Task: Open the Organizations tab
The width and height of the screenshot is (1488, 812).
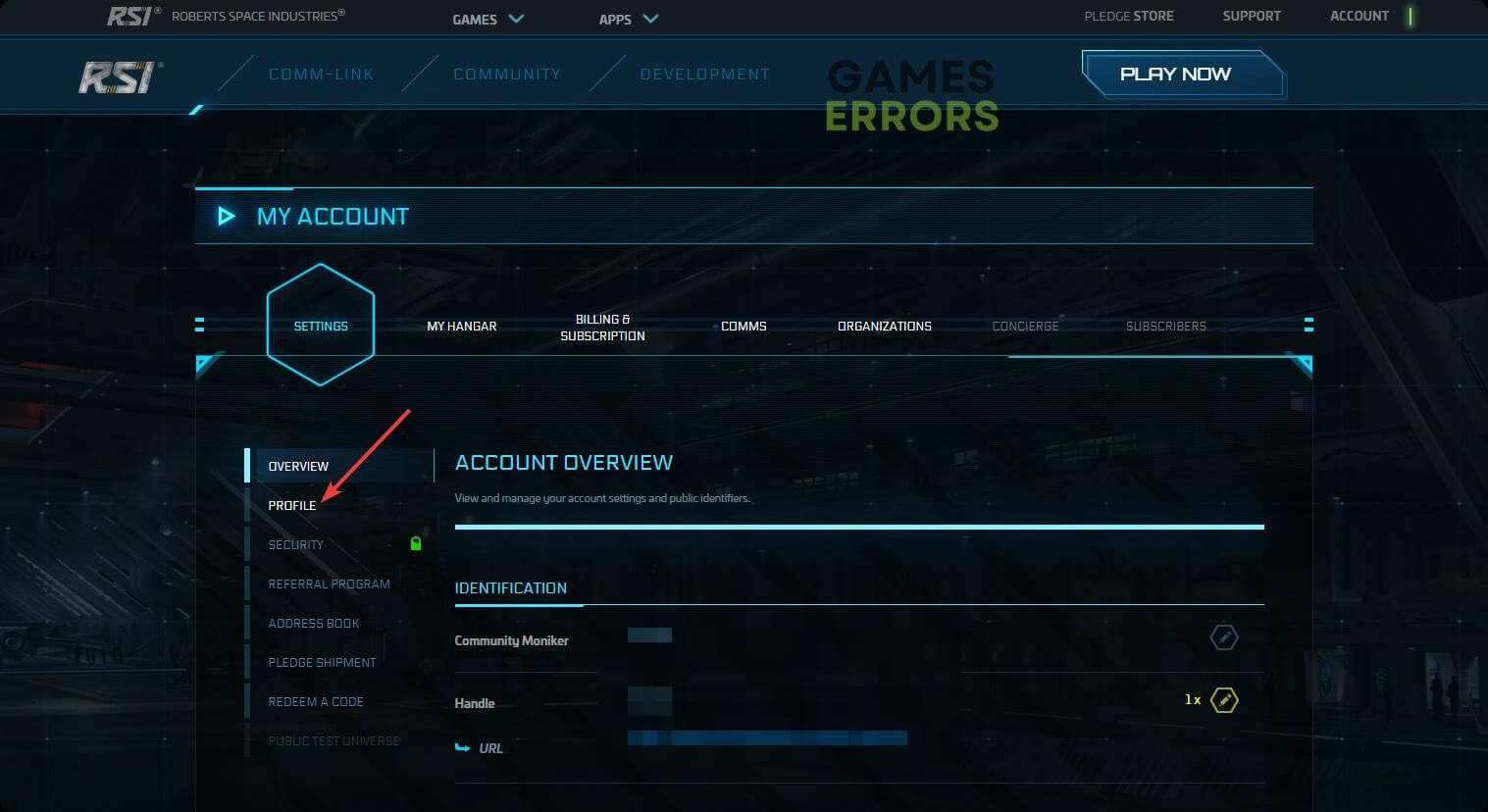Action: click(884, 326)
